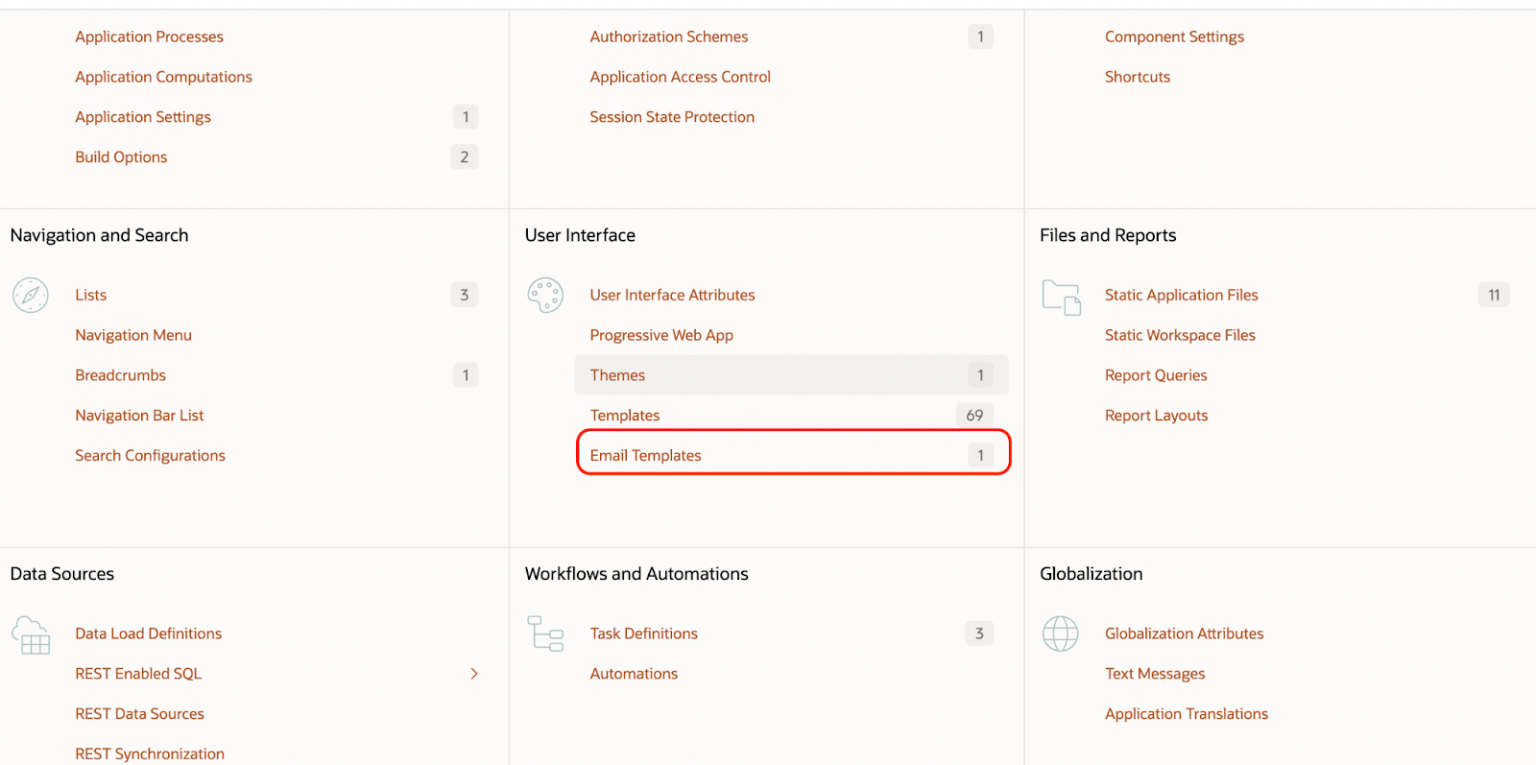Expand the REST Enabled SQL entry
Viewport: 1536px width, 765px height.
click(474, 673)
